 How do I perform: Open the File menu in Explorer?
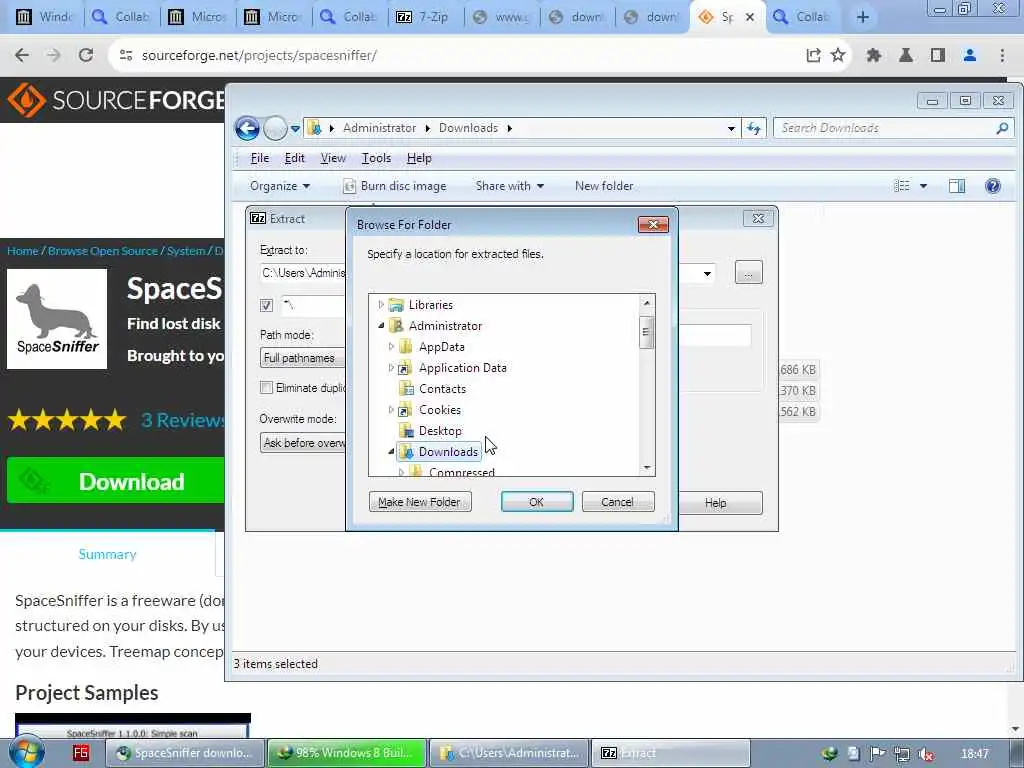click(260, 158)
